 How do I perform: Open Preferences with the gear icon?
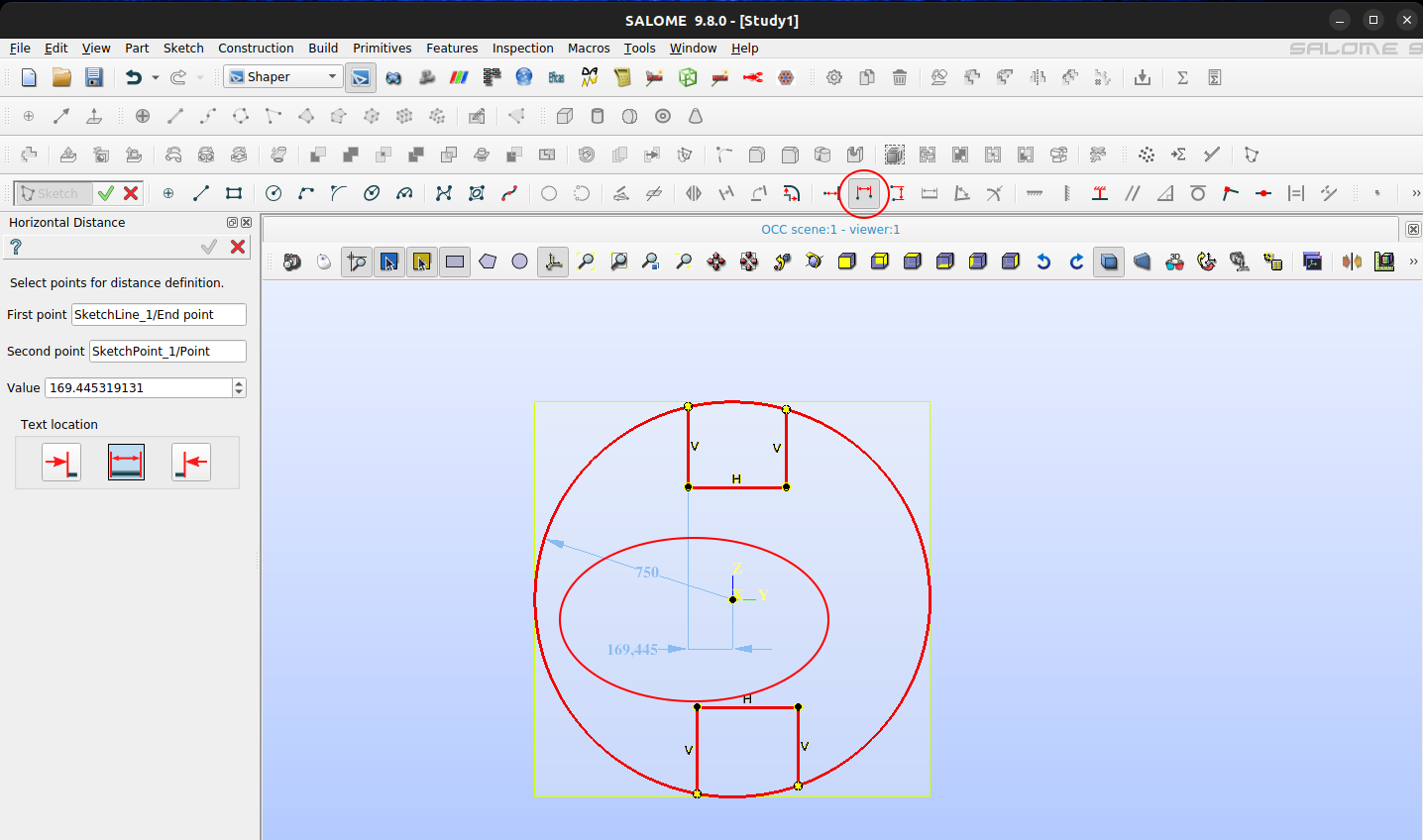tap(834, 77)
